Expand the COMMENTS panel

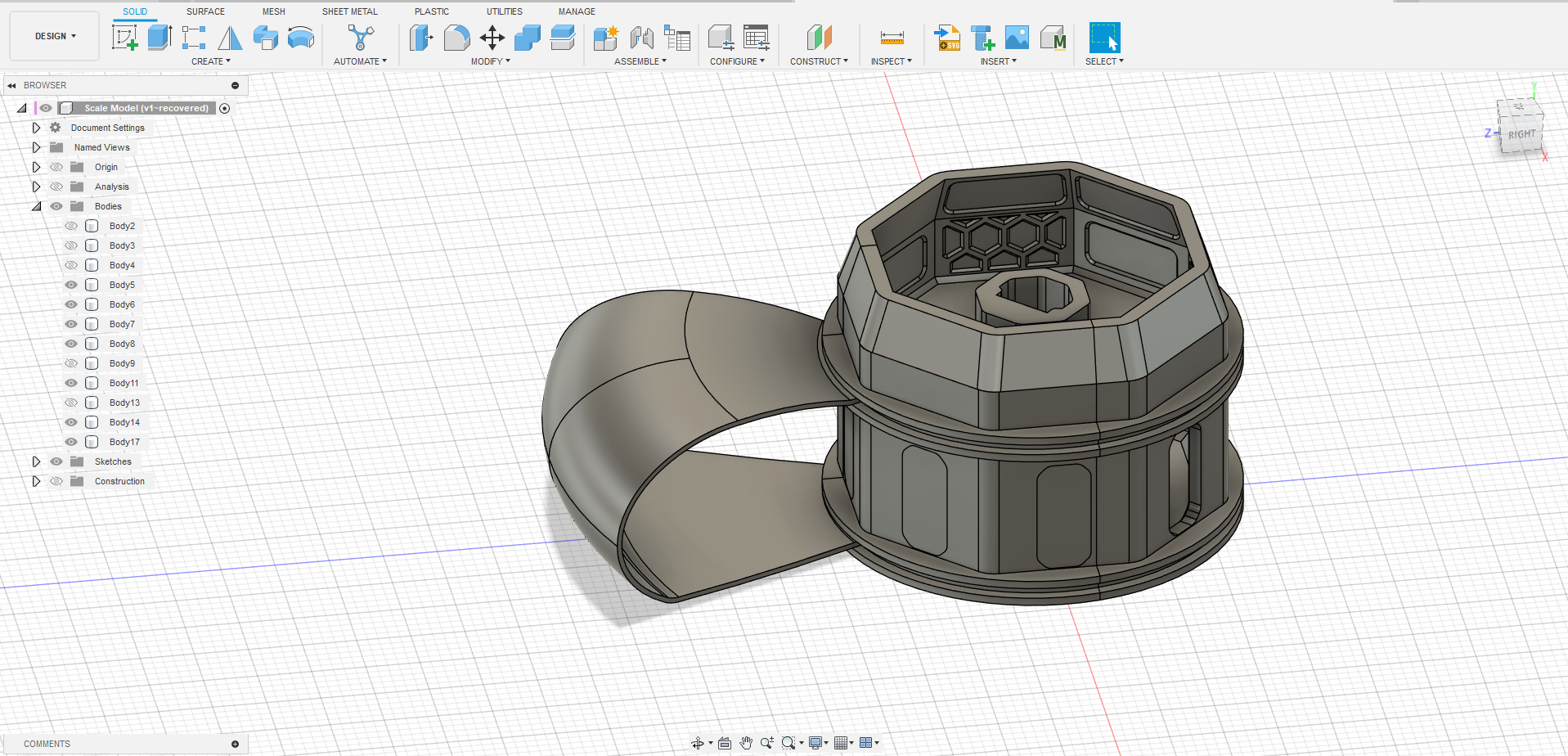tap(235, 744)
